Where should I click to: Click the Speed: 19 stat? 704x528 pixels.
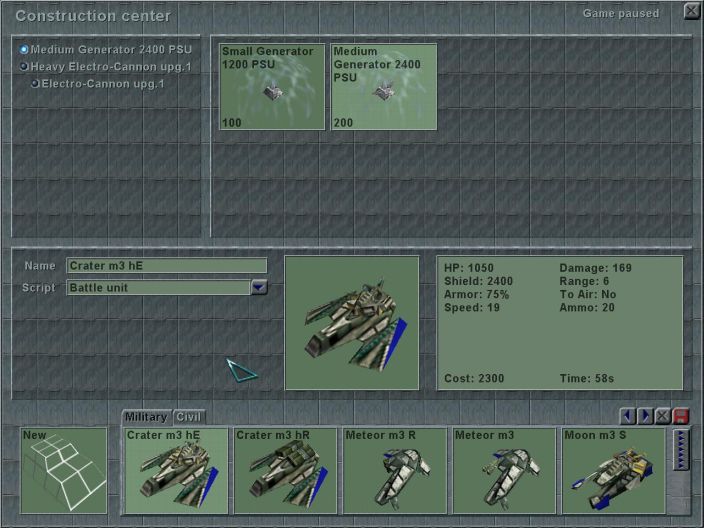coord(472,308)
